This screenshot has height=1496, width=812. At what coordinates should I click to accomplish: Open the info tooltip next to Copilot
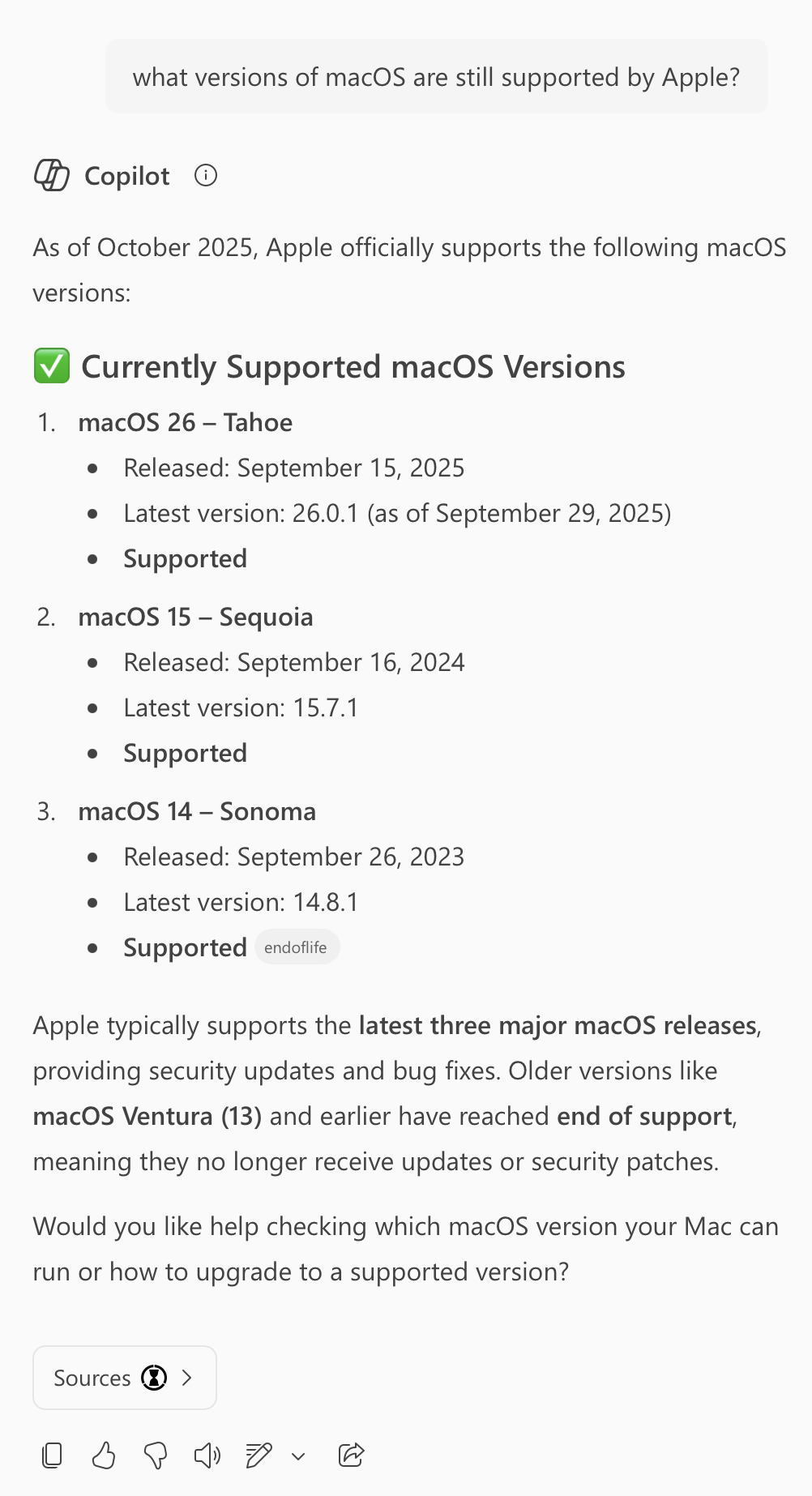coord(207,175)
